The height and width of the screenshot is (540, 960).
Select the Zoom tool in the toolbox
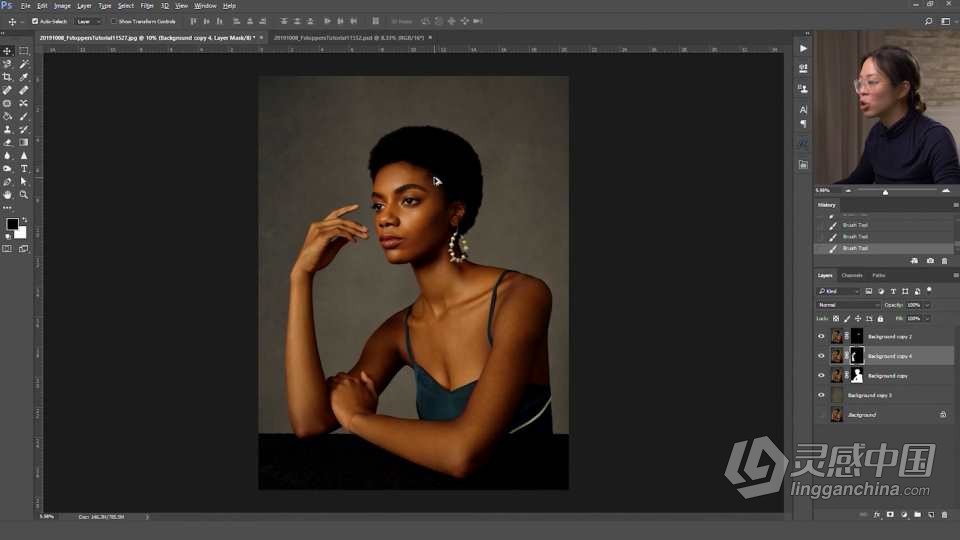(x=23, y=195)
